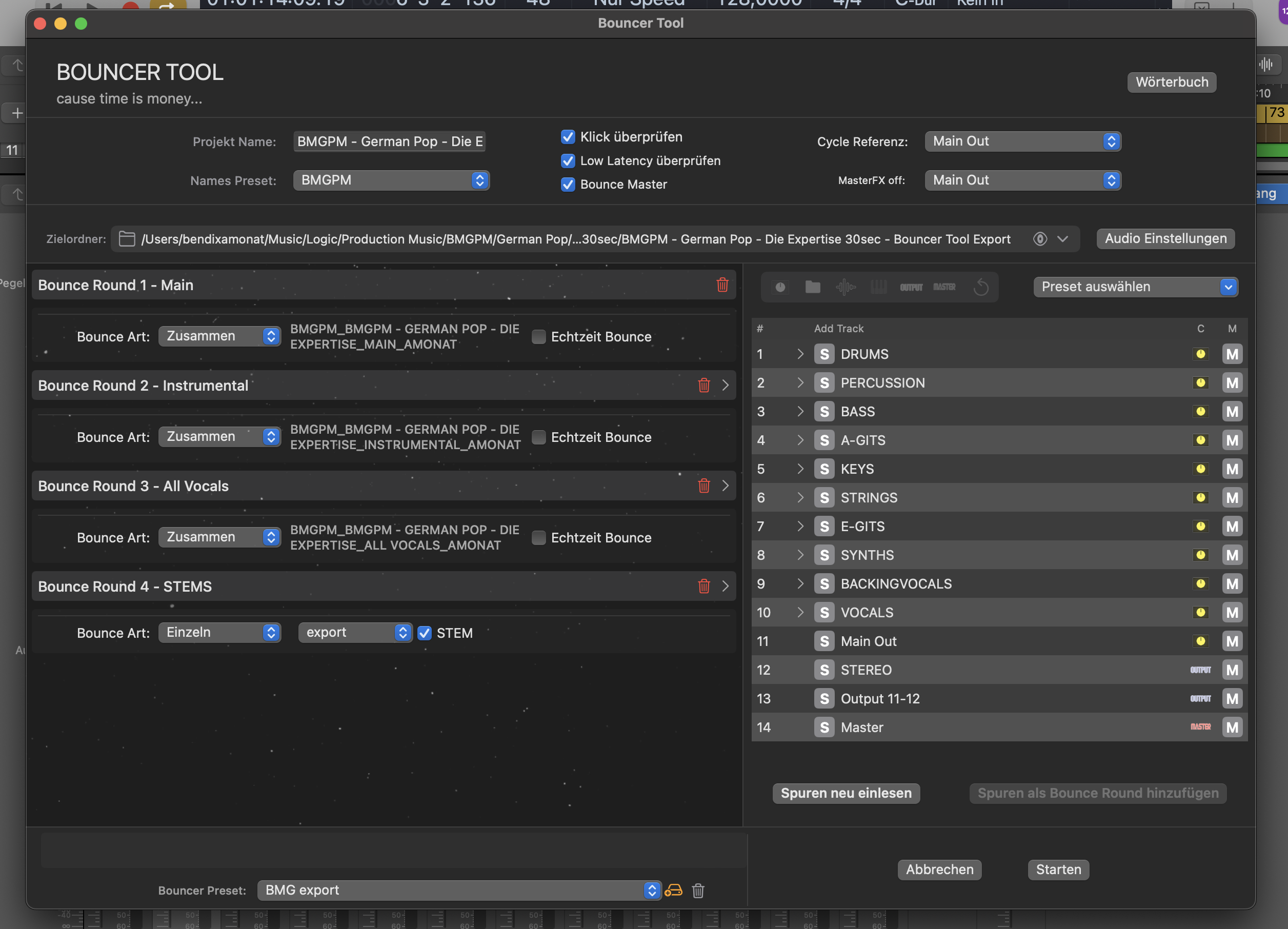Open Bounce Art dropdown in Round 4 STEMS
1288x929 pixels.
(219, 633)
